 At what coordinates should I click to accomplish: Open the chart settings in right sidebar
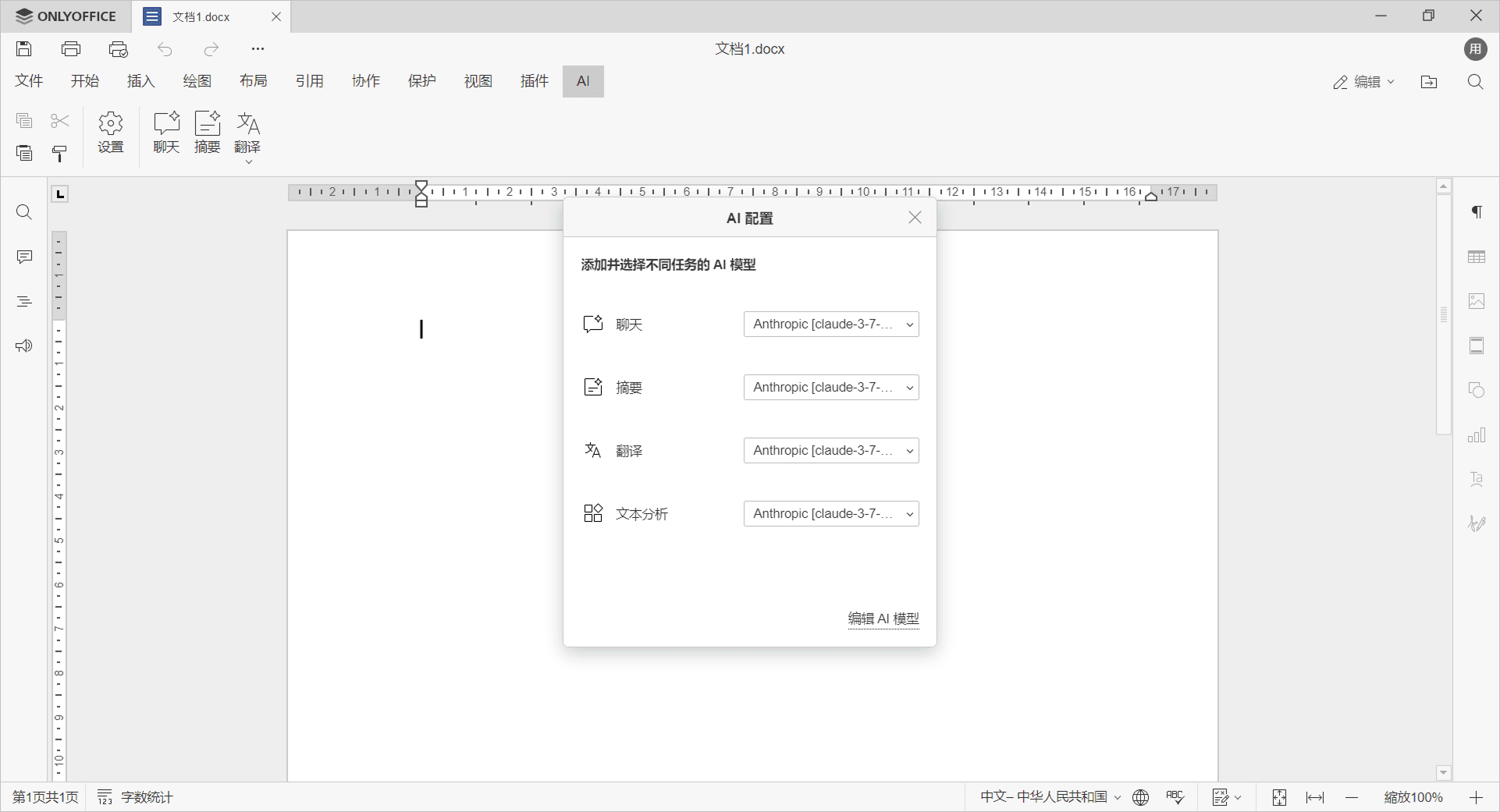[x=1477, y=435]
